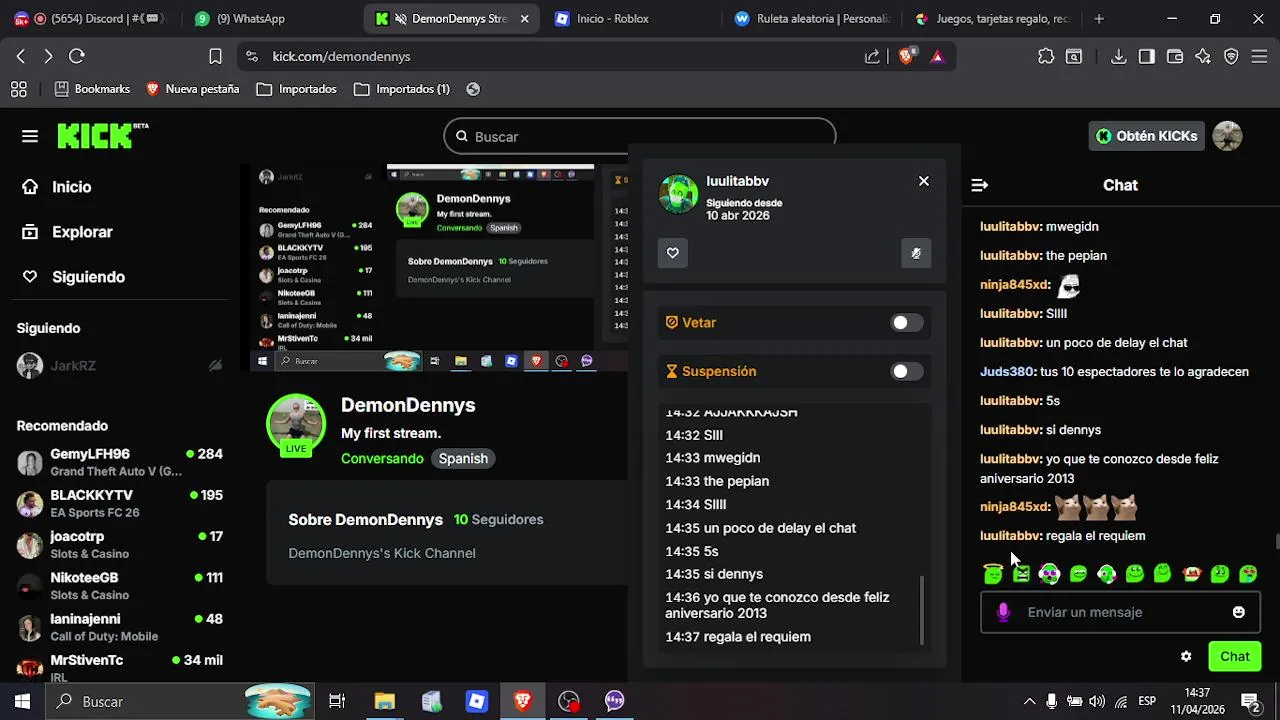Insert the purple-eyed headphones emote
Screen dimensions: 1280x720
[1049, 574]
